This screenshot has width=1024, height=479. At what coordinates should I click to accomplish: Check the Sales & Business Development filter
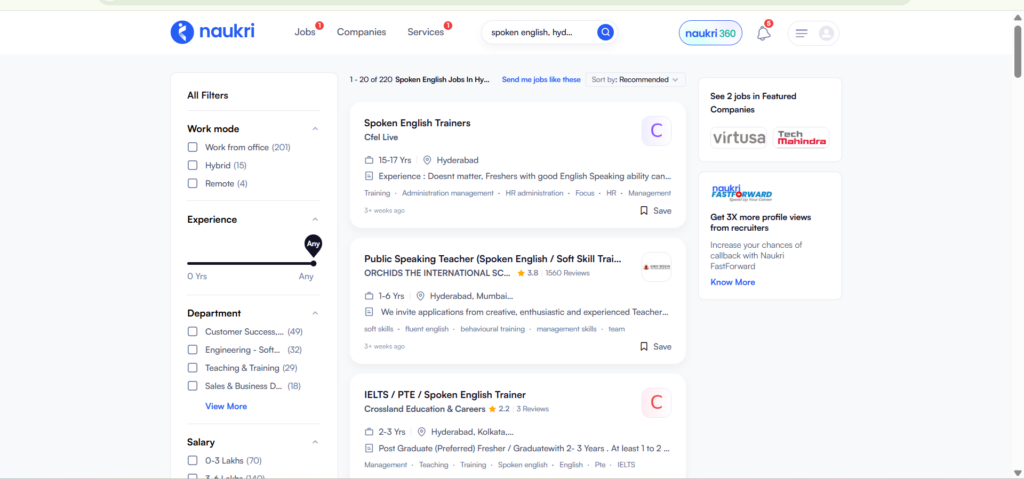point(193,386)
